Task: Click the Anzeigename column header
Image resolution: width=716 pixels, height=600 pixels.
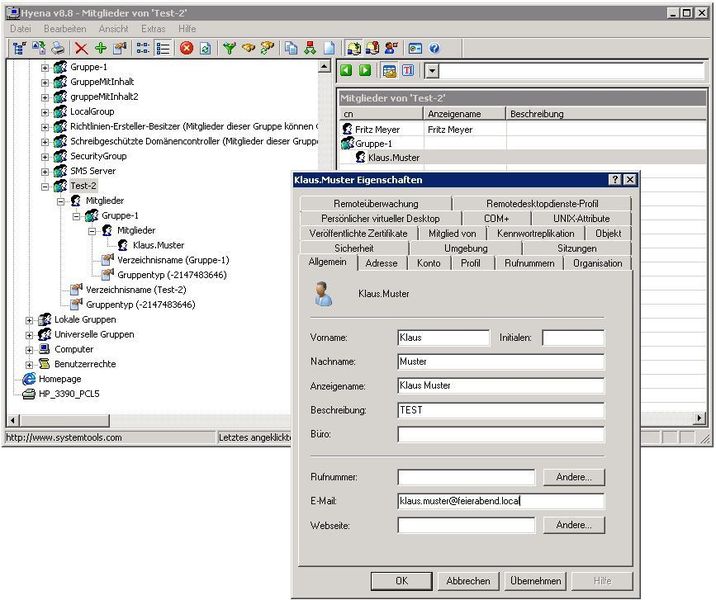Action: point(465,114)
